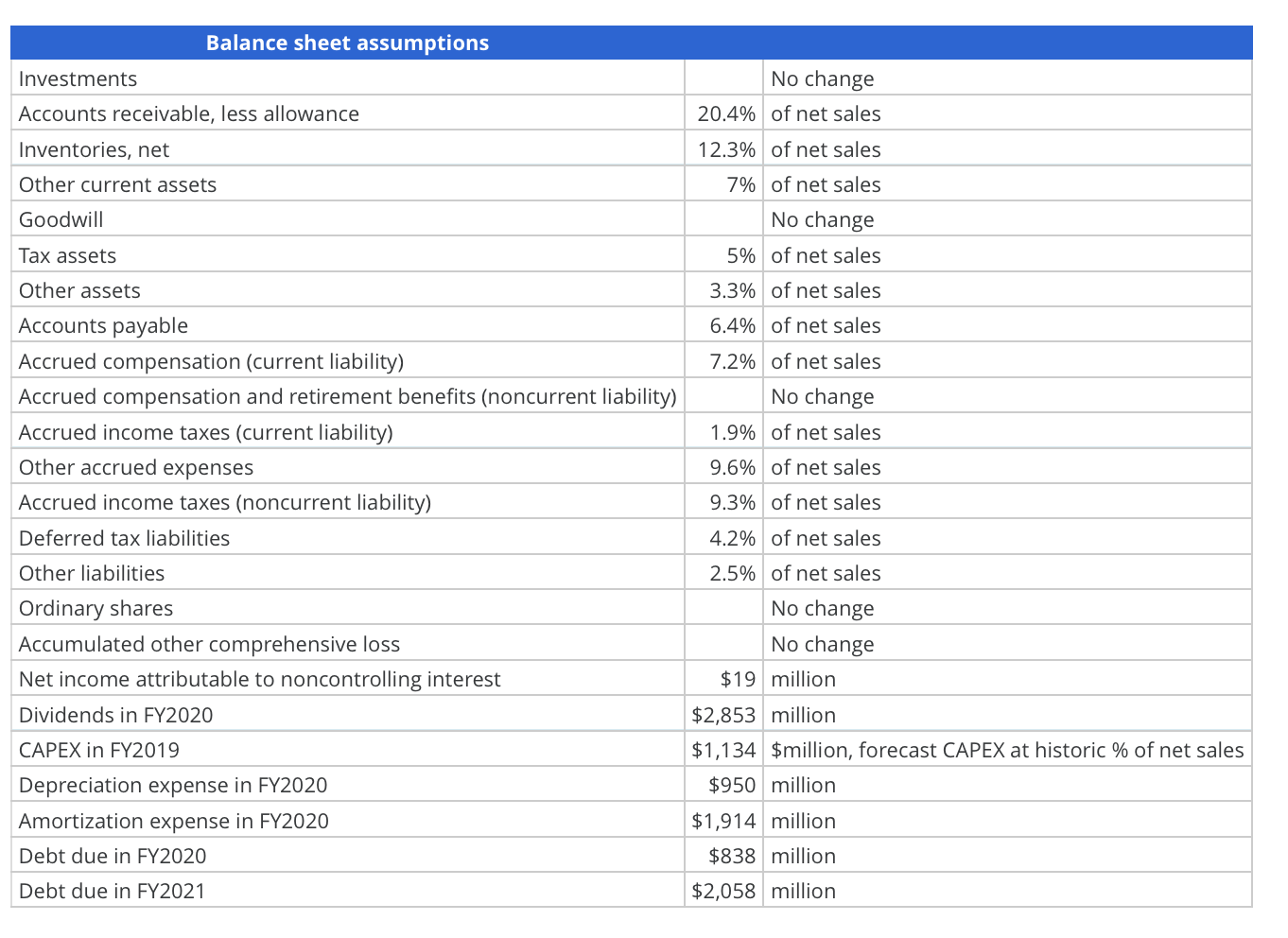Viewport: 1288px width, 938px height.
Task: Click the 7% value cell
Action: [x=724, y=184]
